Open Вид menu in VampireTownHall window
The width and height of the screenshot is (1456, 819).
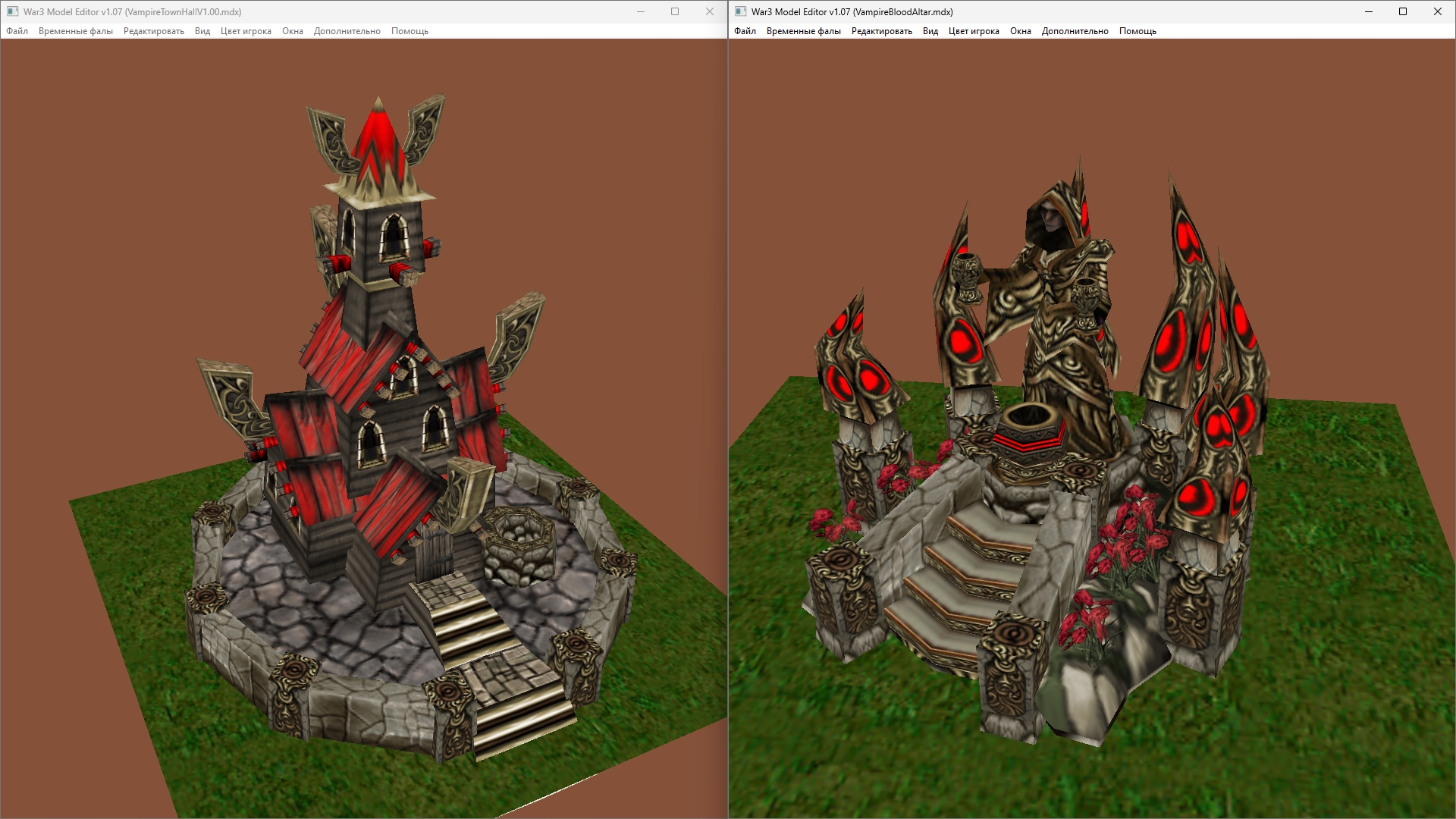click(202, 31)
